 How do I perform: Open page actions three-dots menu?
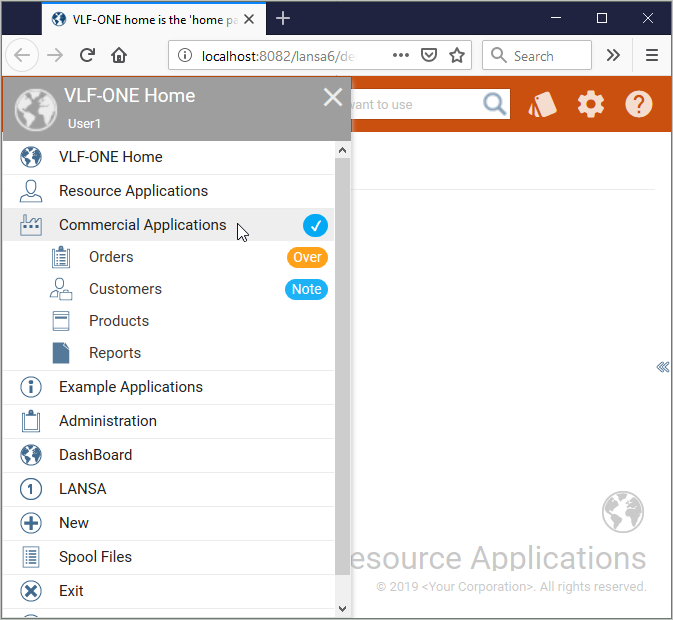click(x=400, y=55)
